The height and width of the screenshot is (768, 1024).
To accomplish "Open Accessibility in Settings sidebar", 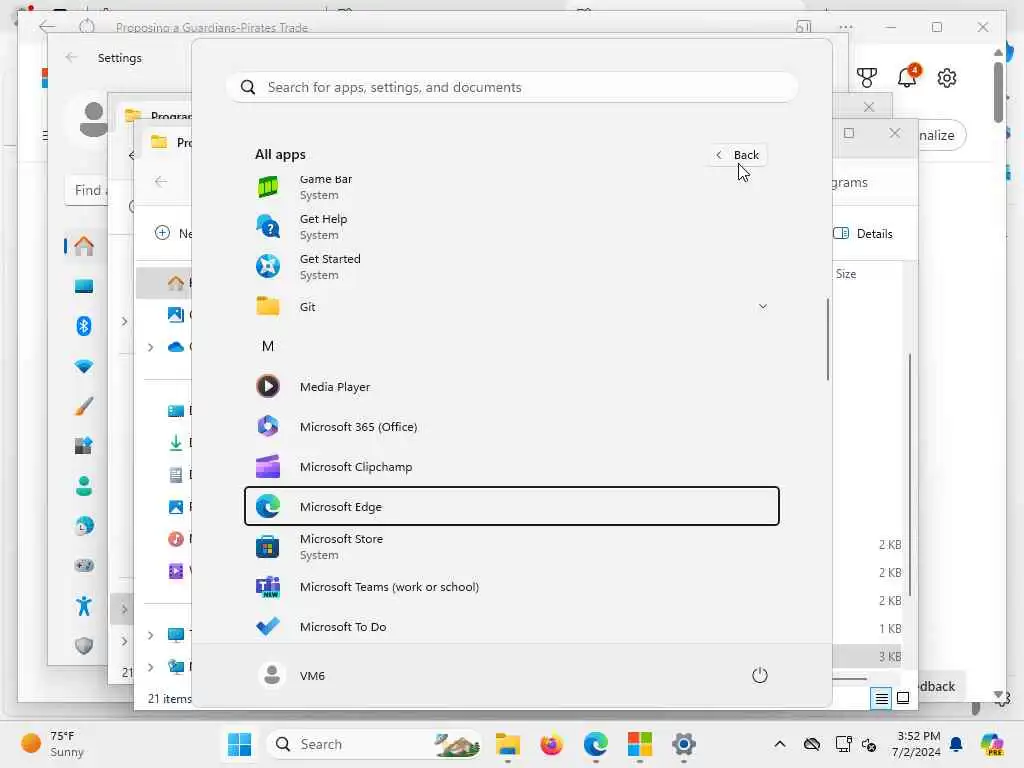I will (84, 605).
